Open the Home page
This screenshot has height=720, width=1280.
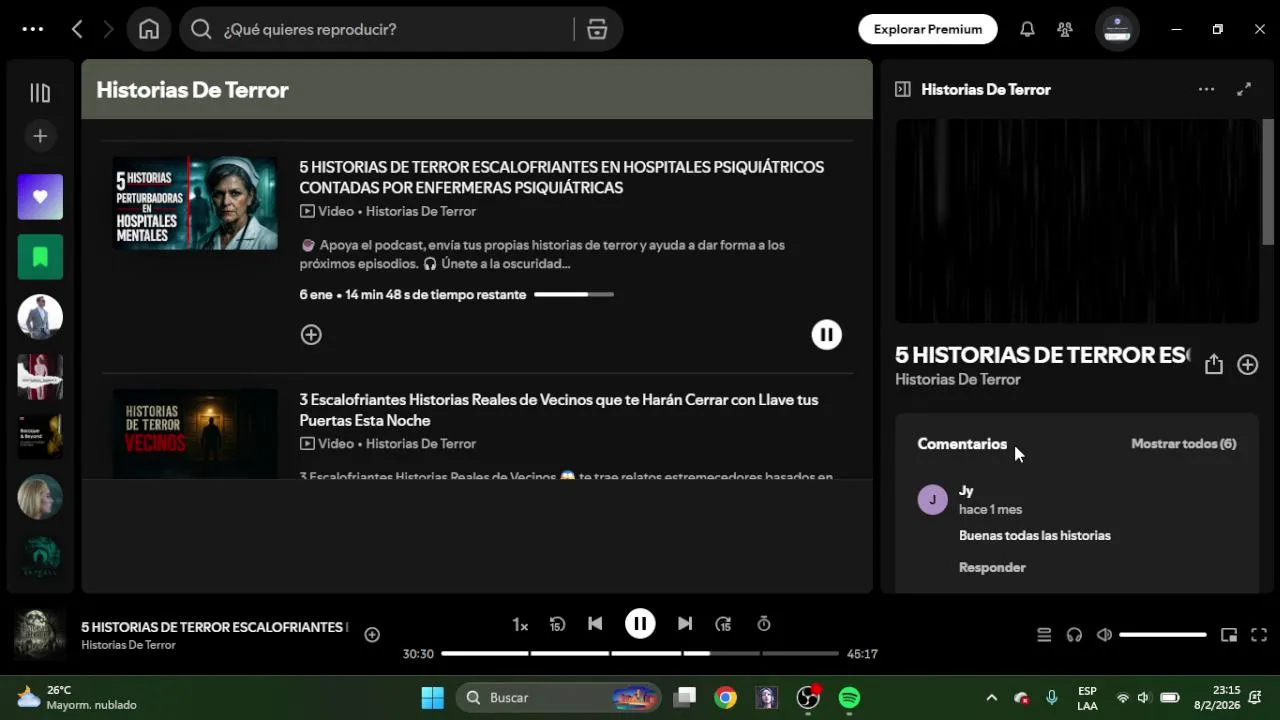(x=149, y=29)
